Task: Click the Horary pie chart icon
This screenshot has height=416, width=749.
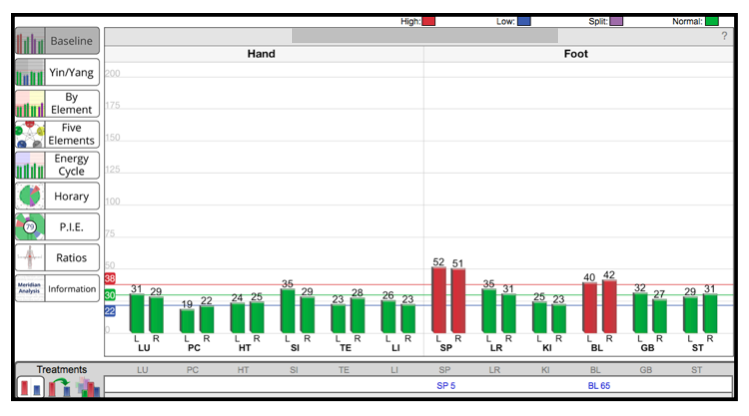Action: tap(30, 196)
